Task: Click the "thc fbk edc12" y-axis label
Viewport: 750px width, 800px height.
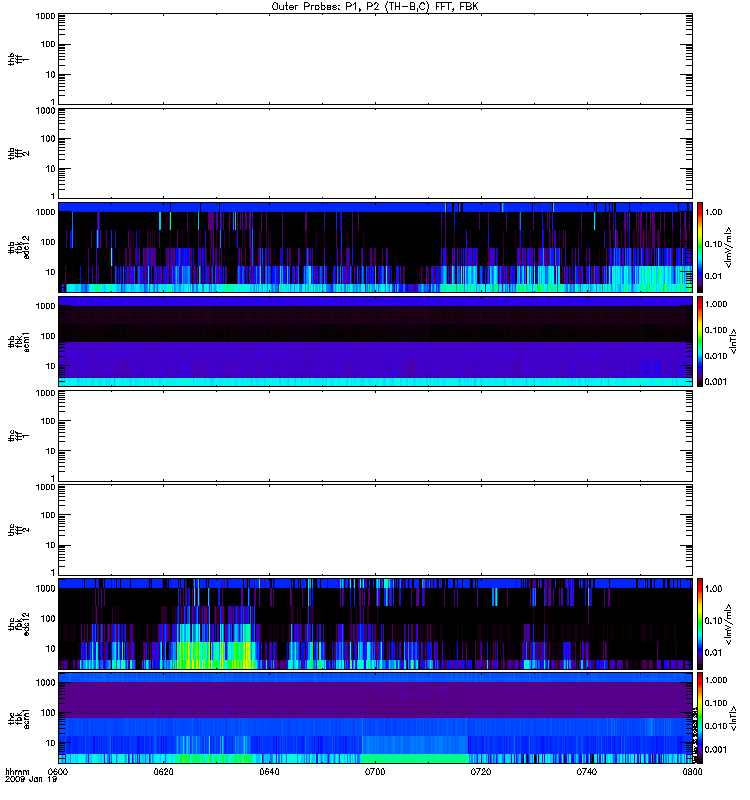Action: (19, 623)
